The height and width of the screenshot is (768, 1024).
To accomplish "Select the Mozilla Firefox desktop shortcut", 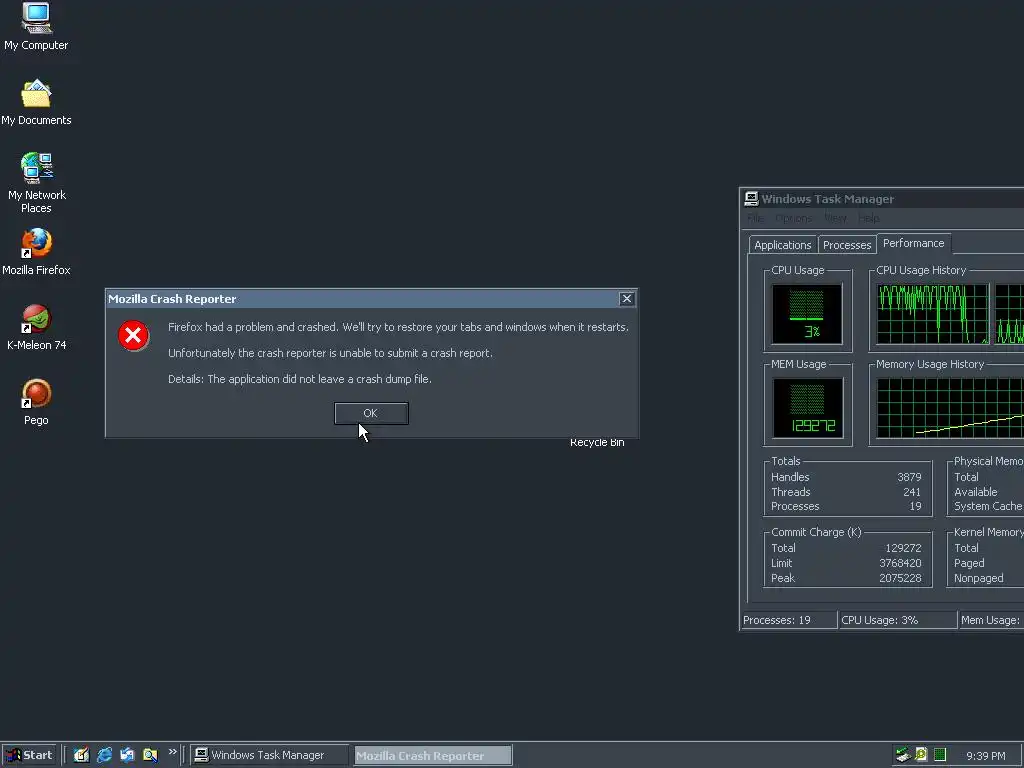I will [x=36, y=251].
